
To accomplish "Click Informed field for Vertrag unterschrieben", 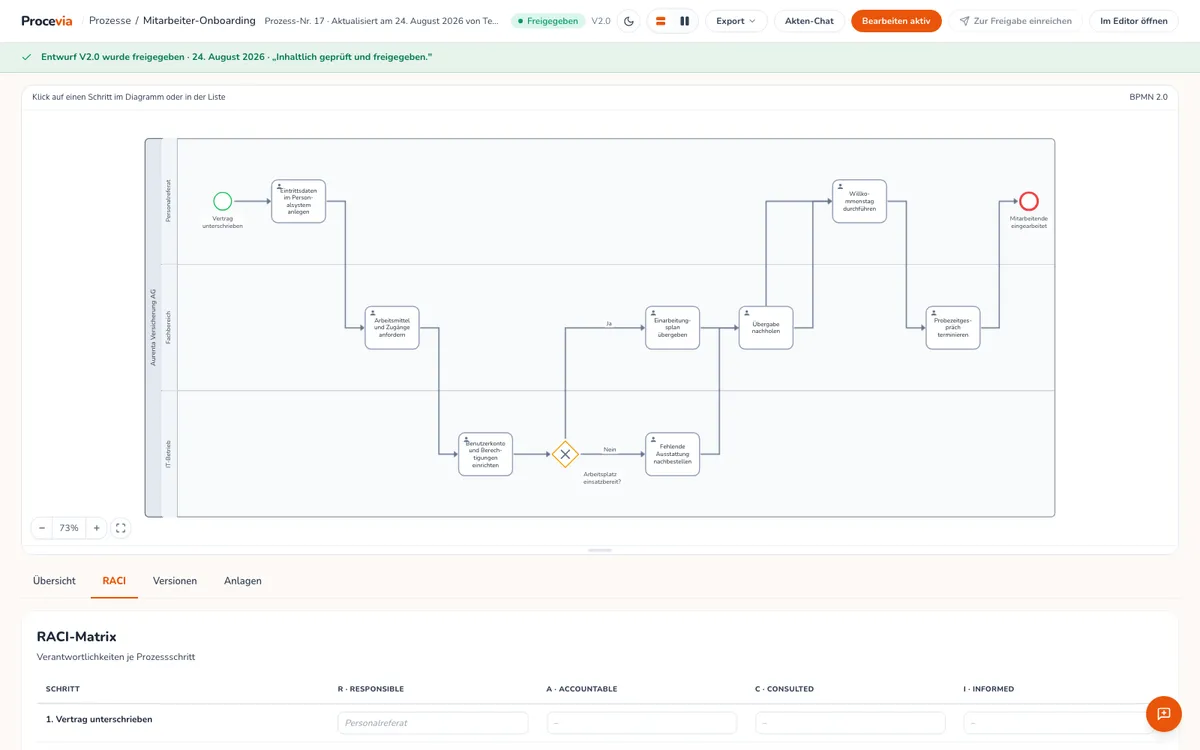I will 1059,723.
